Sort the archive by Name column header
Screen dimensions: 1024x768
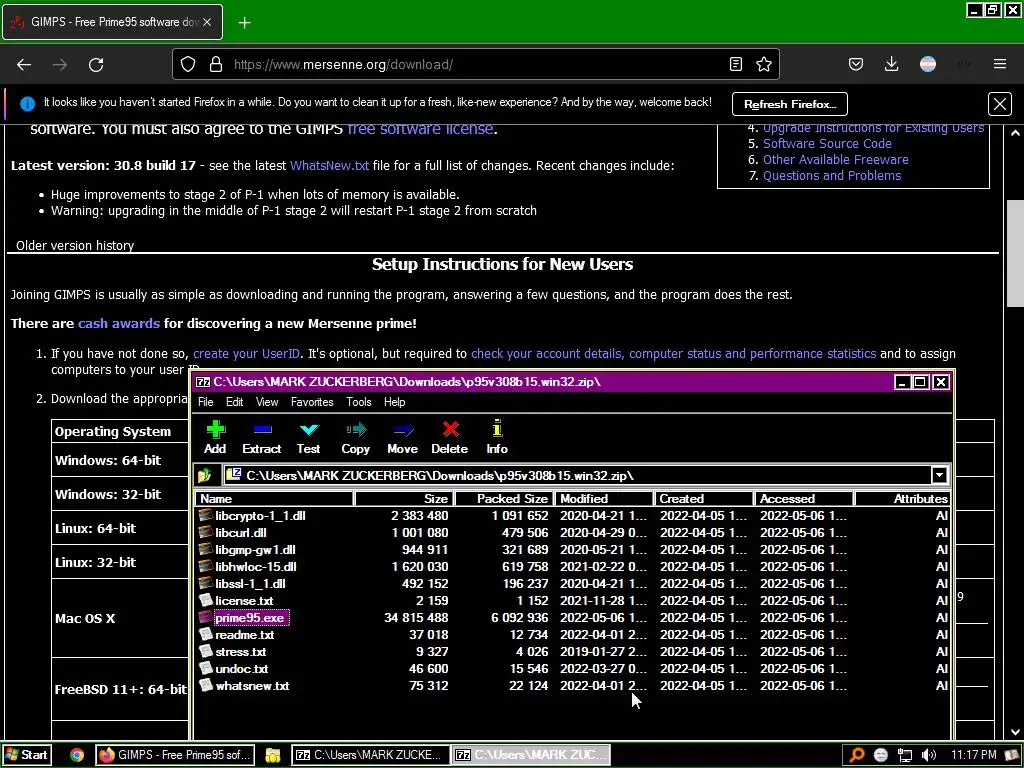[274, 498]
